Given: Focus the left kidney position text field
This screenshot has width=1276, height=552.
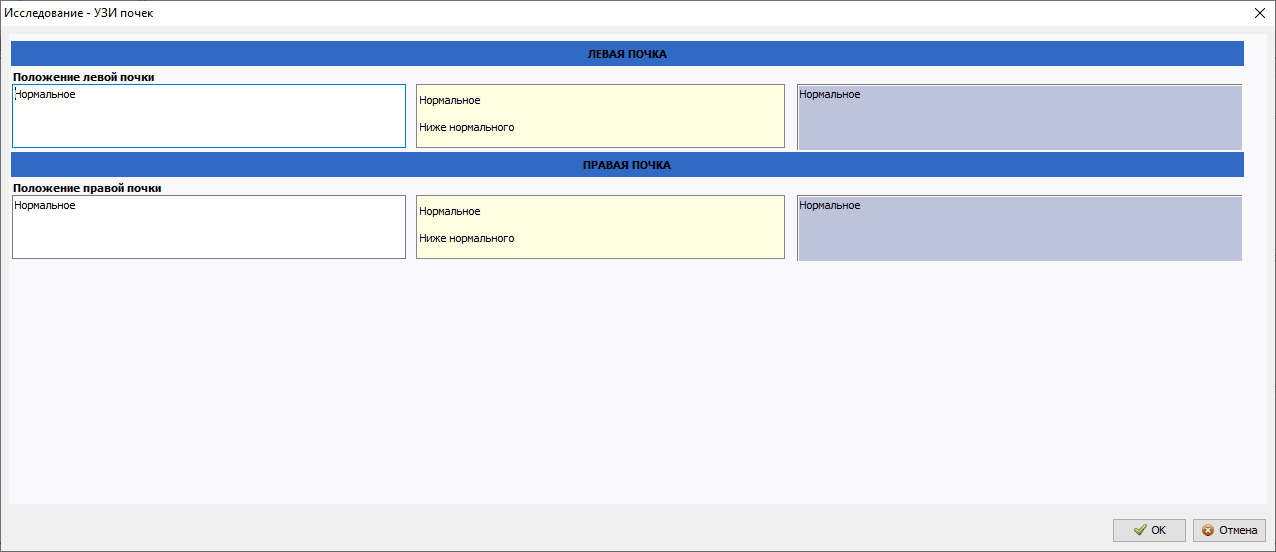Looking at the screenshot, I should 208,123.
